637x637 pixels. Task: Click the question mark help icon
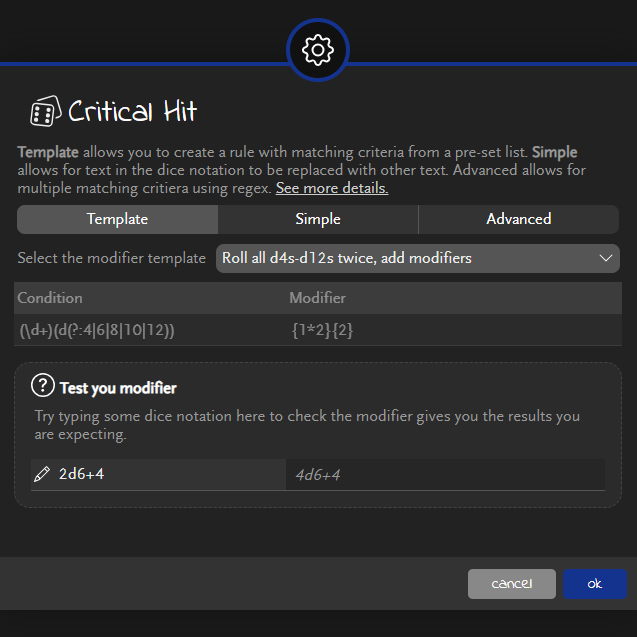tap(43, 386)
